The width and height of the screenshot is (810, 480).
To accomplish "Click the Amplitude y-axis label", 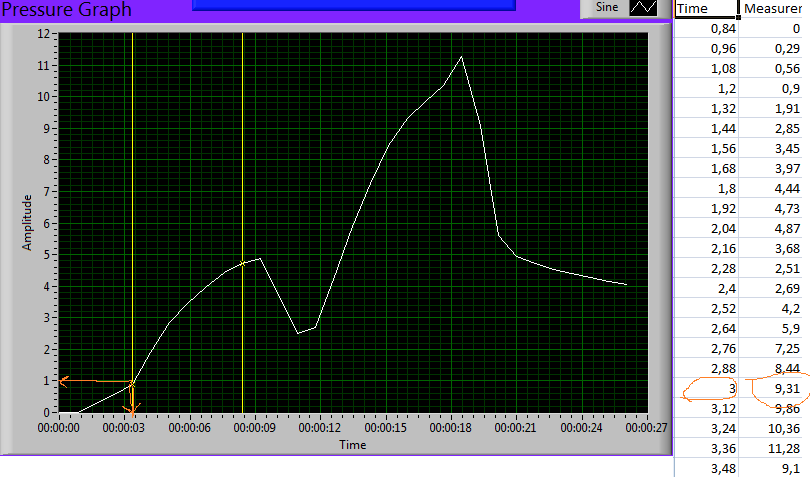I will tap(26, 223).
